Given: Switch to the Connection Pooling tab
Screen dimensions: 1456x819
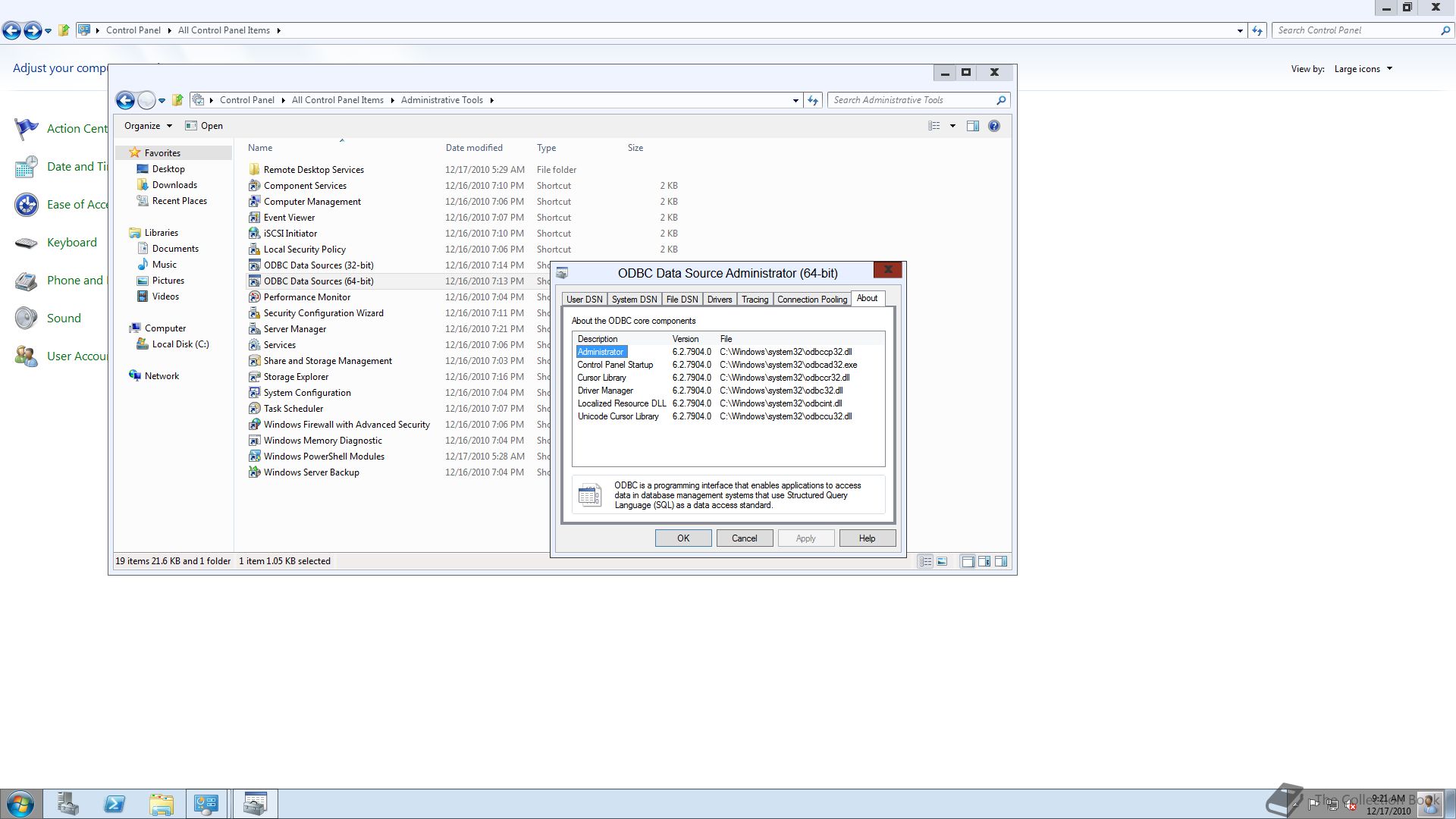Looking at the screenshot, I should tap(812, 300).
